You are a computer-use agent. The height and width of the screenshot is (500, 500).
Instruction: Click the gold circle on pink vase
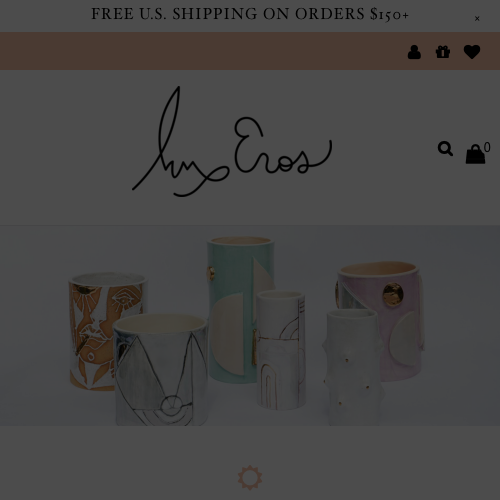(393, 295)
